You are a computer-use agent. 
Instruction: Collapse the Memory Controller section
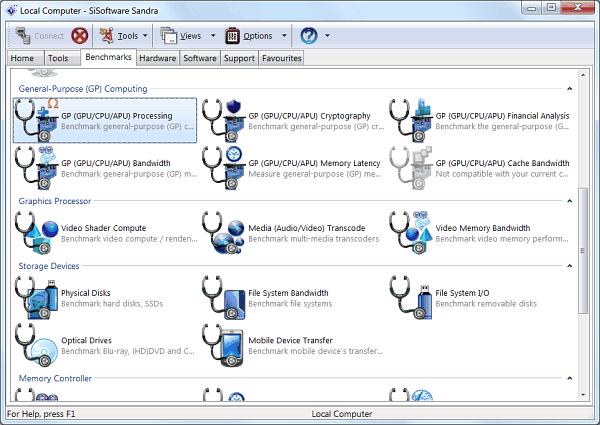569,378
